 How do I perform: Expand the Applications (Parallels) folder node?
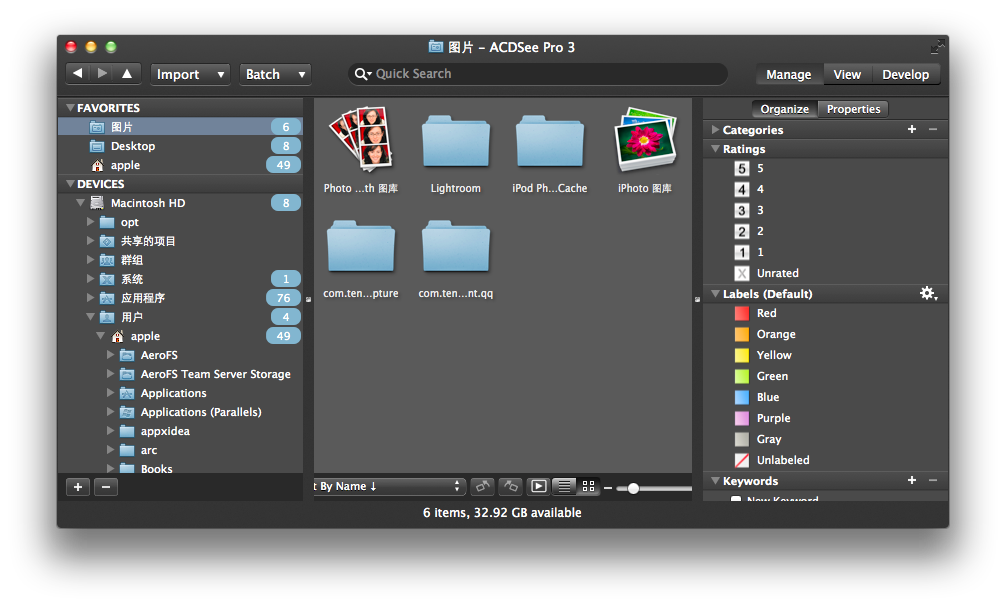[110, 412]
